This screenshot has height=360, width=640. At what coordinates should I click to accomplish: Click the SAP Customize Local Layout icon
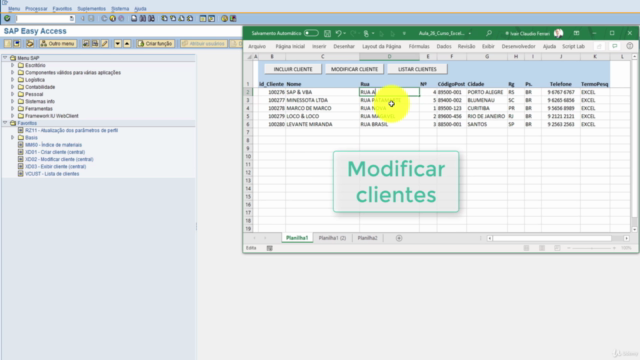(233, 18)
